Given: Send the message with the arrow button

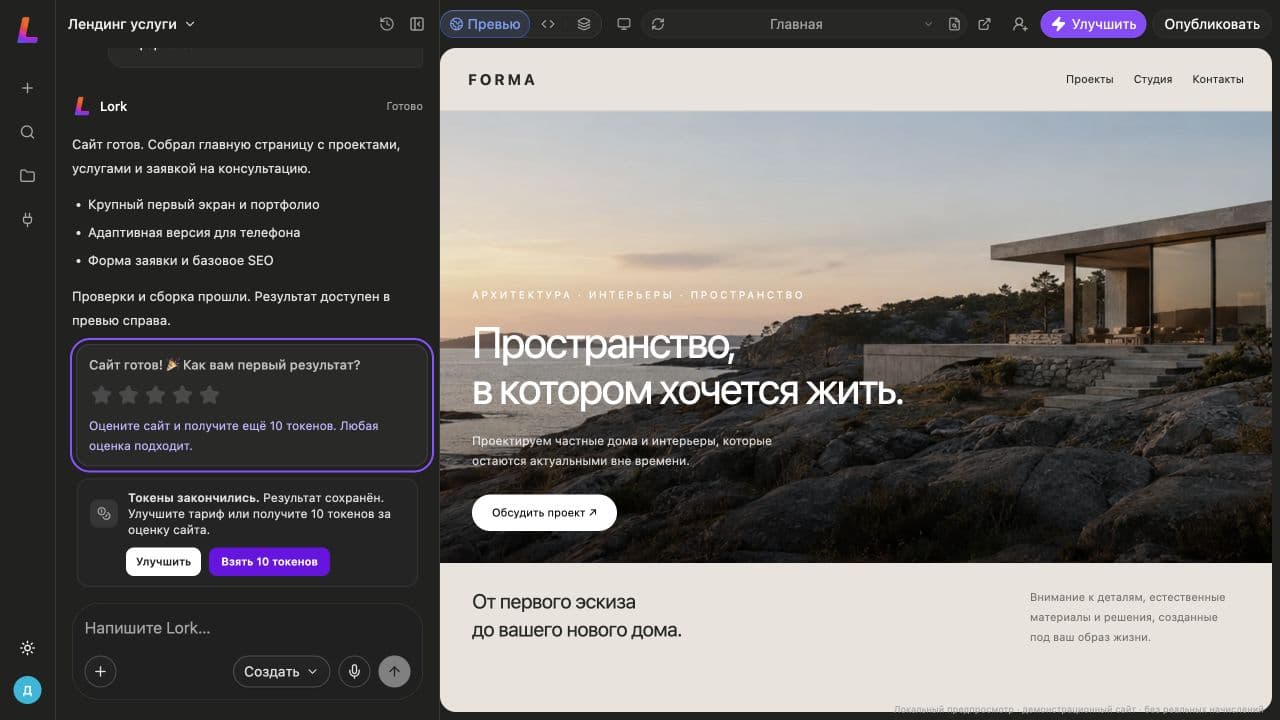Looking at the screenshot, I should 394,672.
